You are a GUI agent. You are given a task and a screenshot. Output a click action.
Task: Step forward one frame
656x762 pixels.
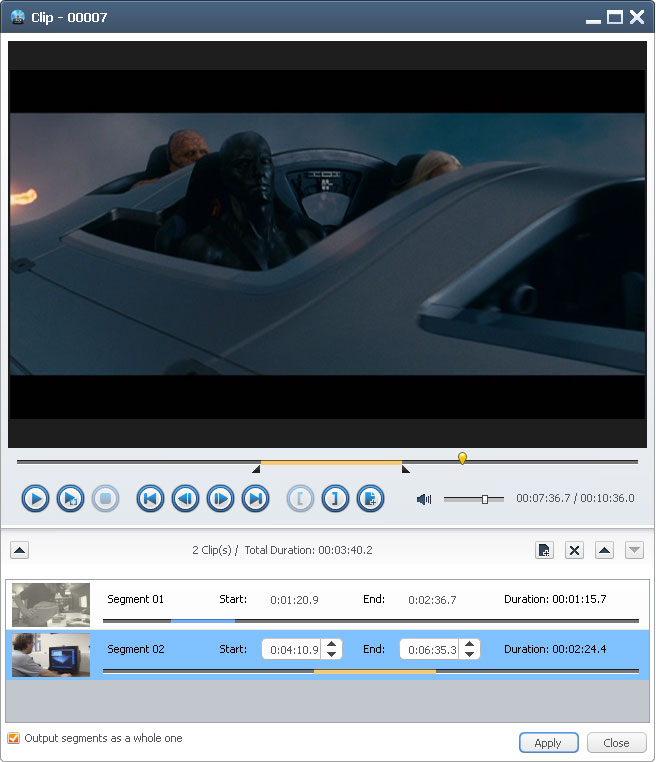[220, 499]
